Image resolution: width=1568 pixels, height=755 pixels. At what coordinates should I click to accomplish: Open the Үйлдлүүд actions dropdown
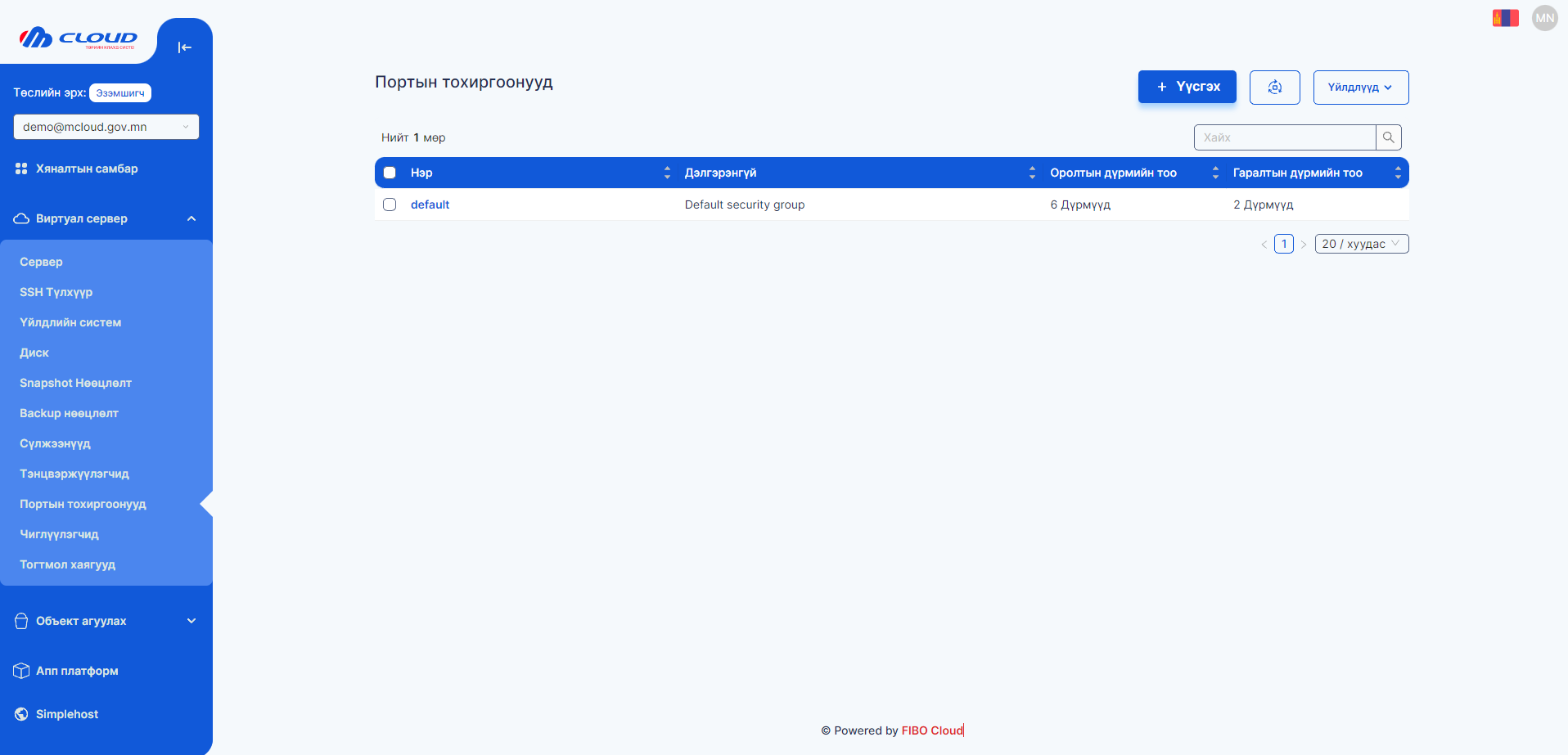(x=1360, y=88)
